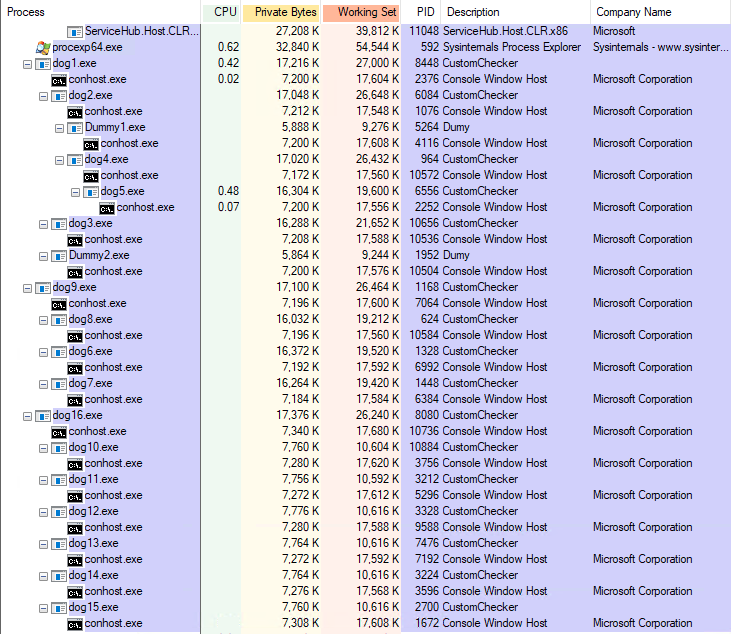736x634 pixels.
Task: Collapse the Dummy2.exe node
Action: [x=43, y=256]
